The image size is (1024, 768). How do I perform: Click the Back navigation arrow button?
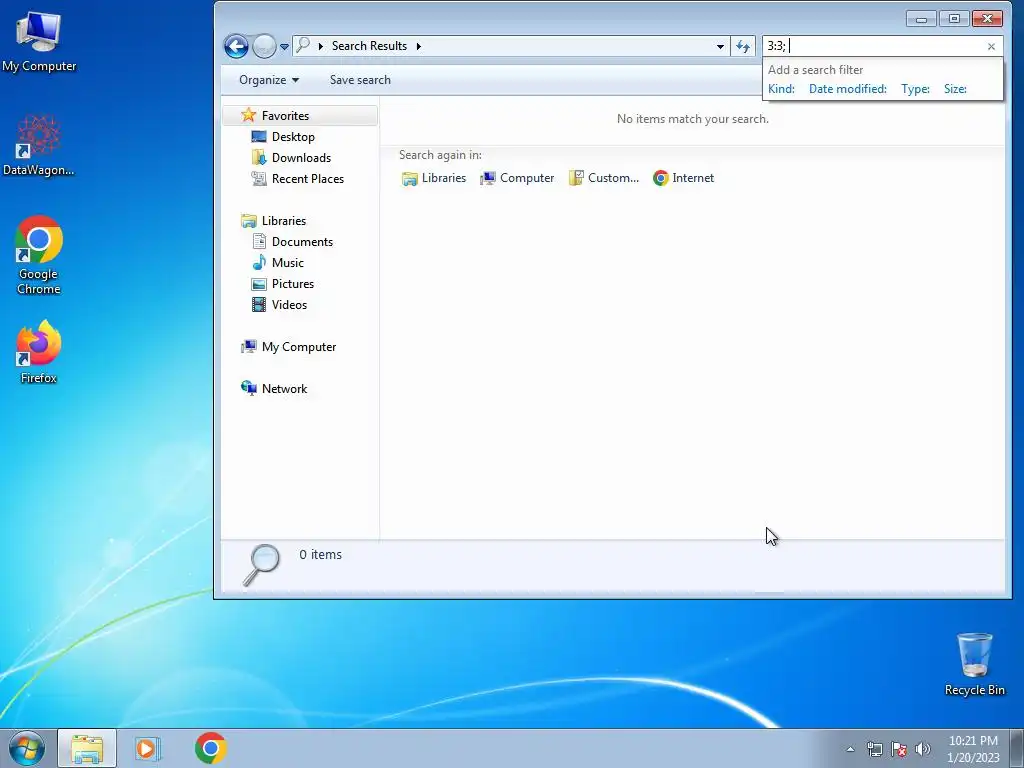tap(236, 46)
